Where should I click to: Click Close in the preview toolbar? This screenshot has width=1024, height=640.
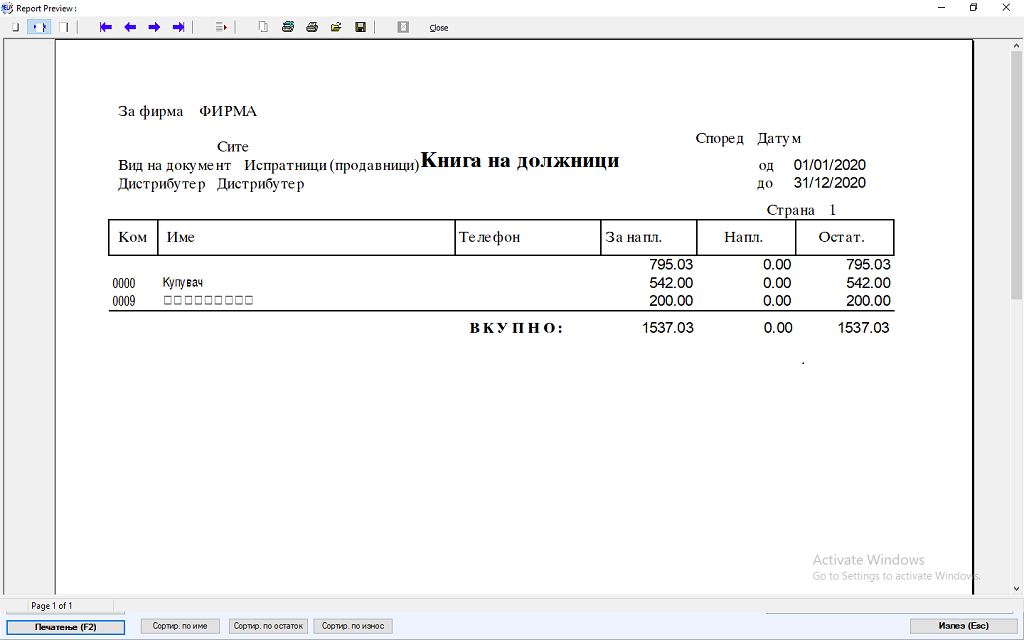tap(439, 28)
